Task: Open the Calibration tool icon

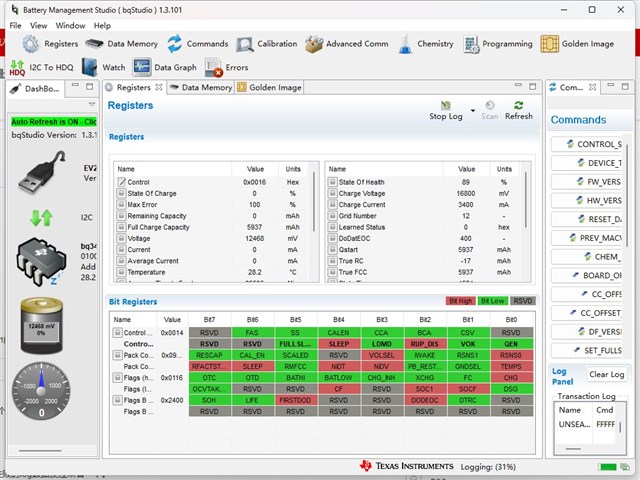Action: (245, 44)
